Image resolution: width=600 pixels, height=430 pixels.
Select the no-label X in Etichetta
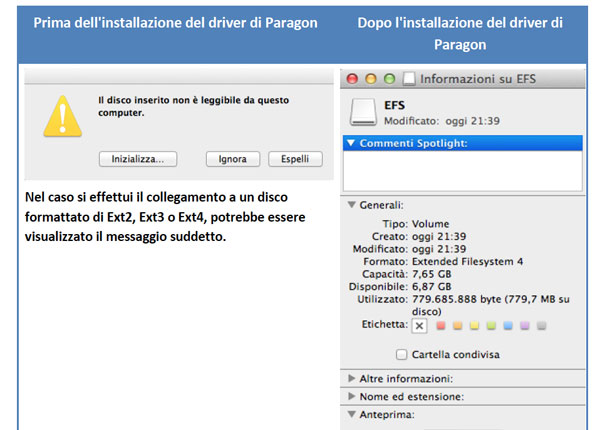pos(419,326)
